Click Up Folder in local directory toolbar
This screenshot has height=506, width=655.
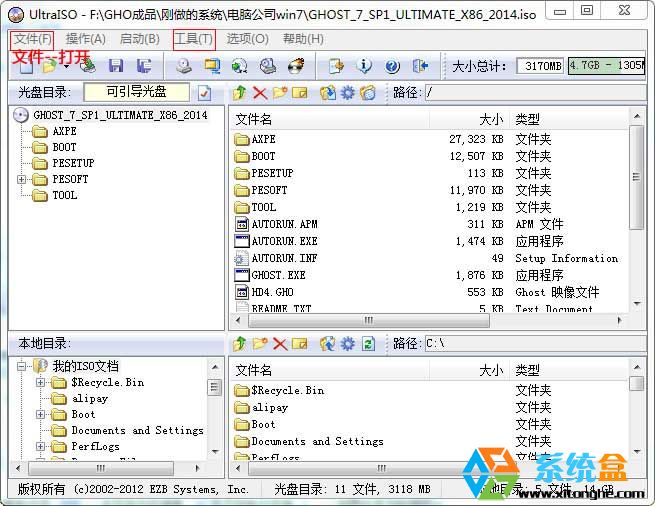[240, 343]
